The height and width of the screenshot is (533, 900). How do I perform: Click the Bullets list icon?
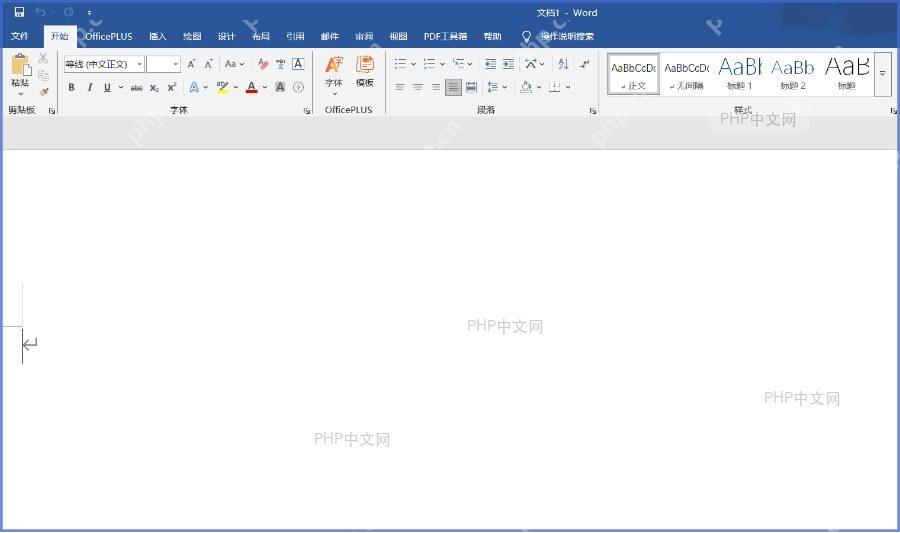click(401, 64)
